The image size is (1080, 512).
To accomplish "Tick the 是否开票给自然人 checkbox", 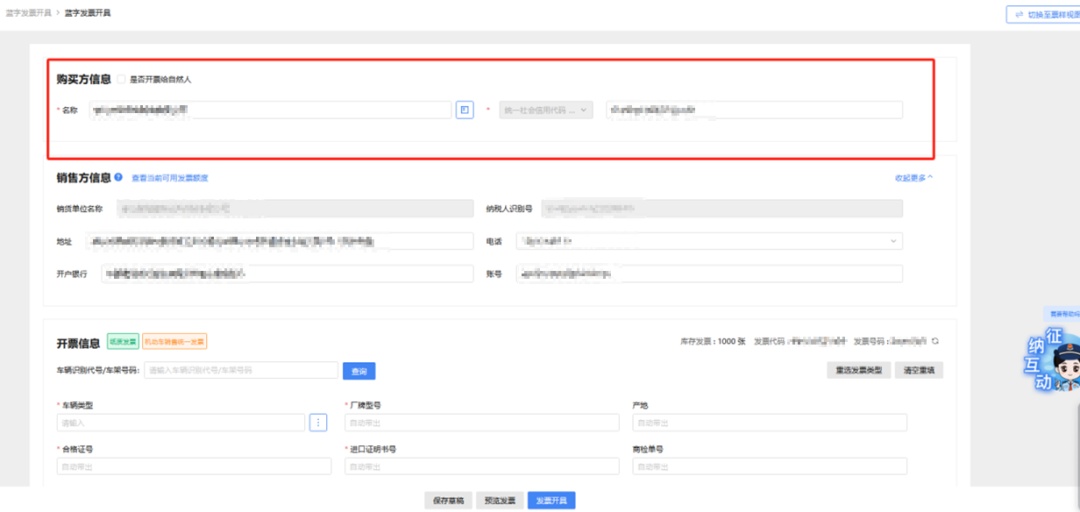I will point(121,79).
